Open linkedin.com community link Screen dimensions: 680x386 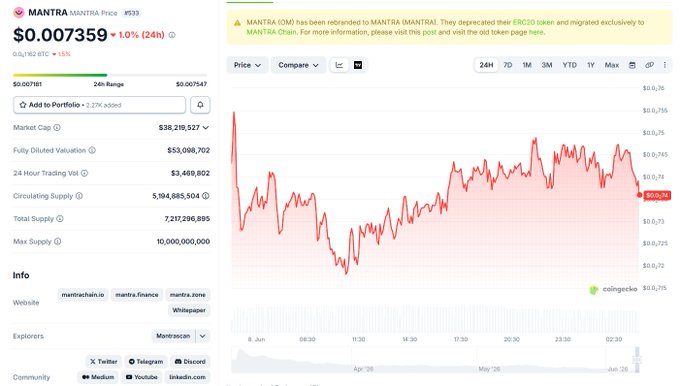[x=187, y=377]
